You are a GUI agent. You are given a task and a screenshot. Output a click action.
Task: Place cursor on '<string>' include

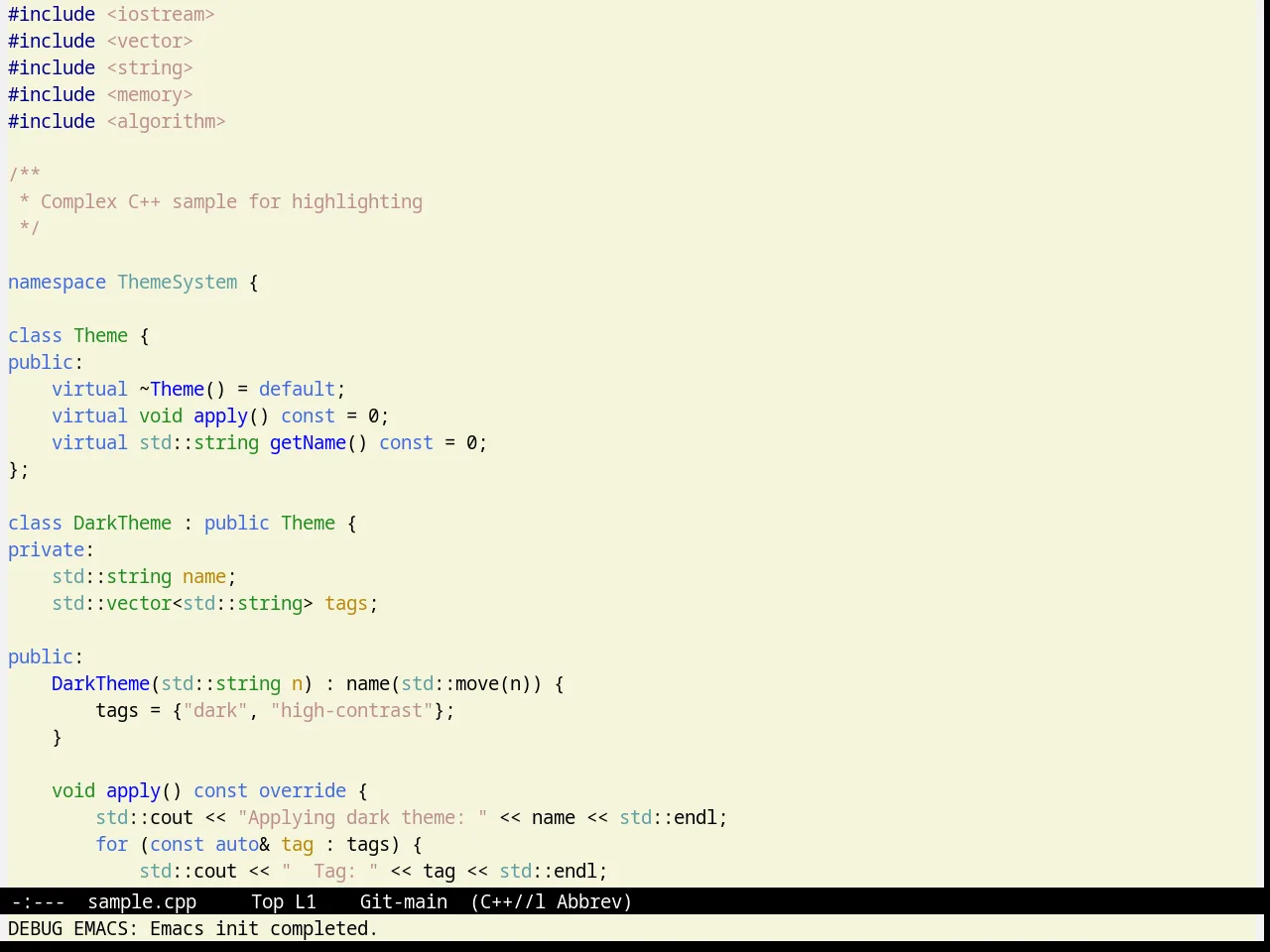[x=150, y=67]
